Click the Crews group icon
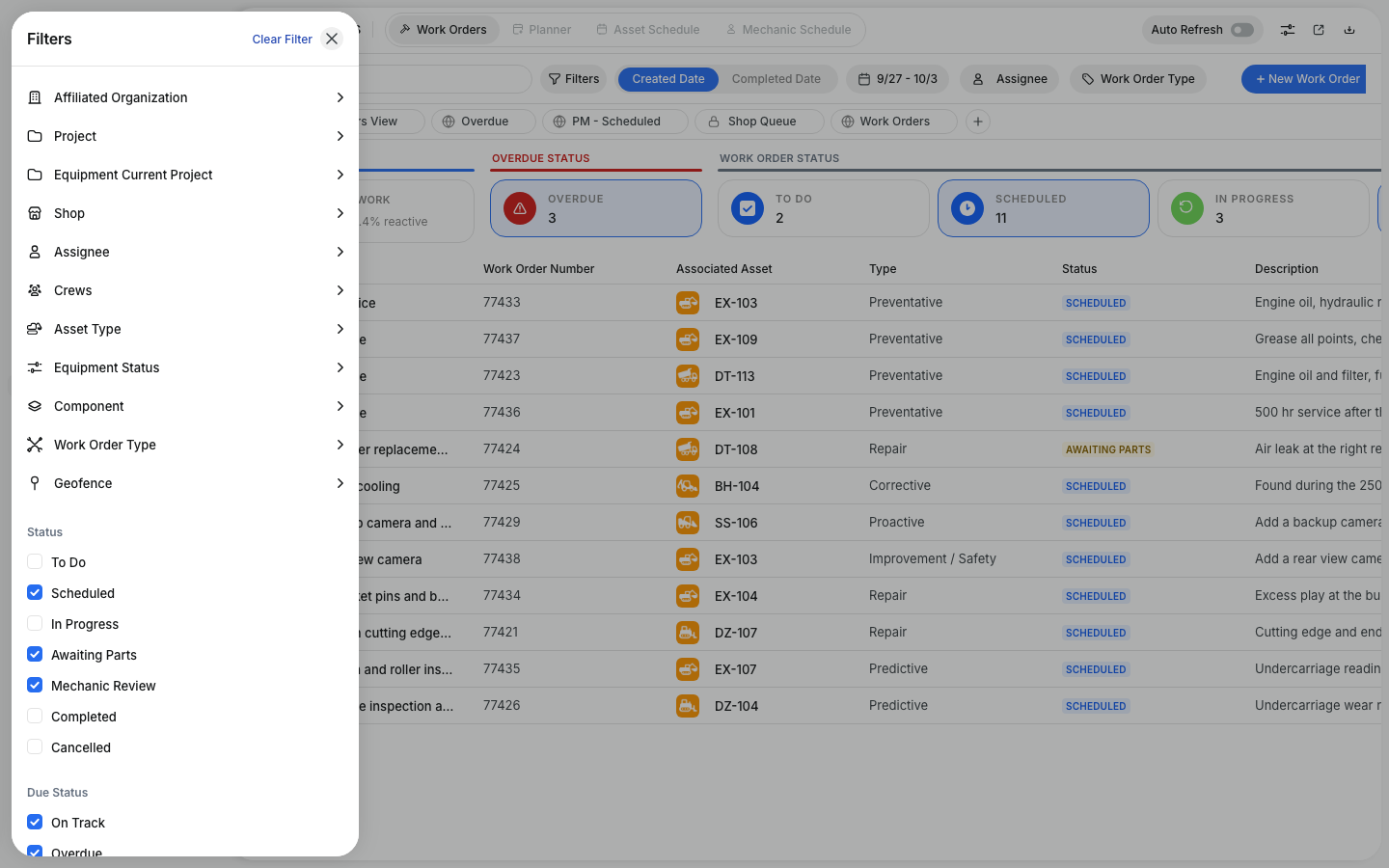1389x868 pixels. point(35,290)
